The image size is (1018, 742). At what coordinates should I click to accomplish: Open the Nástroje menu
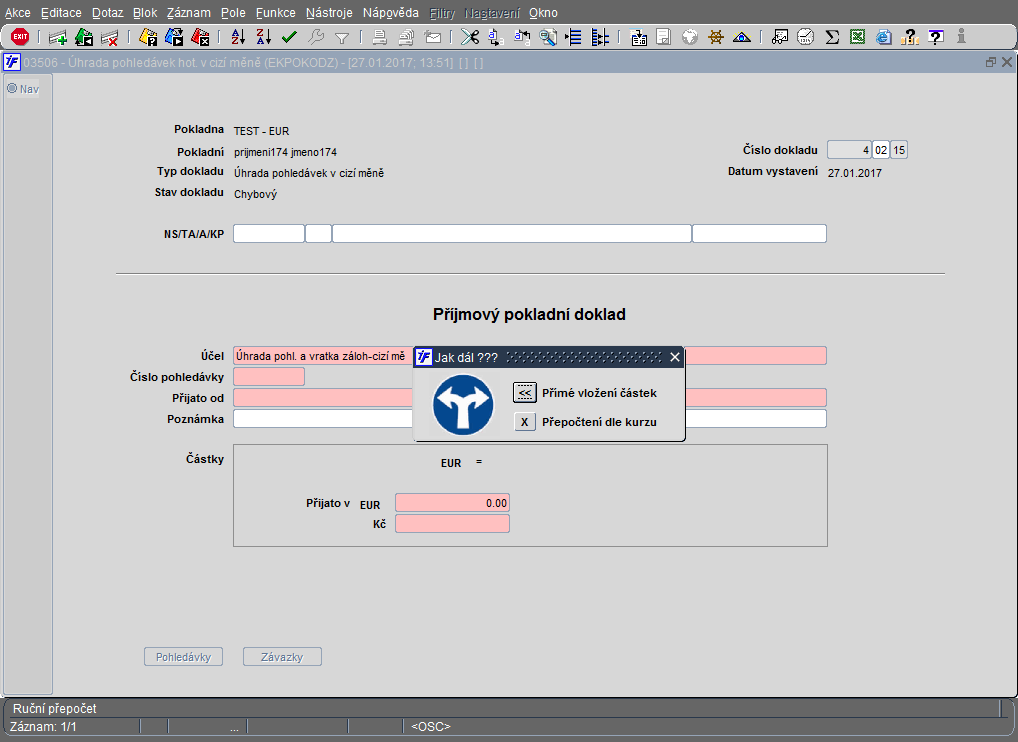329,13
